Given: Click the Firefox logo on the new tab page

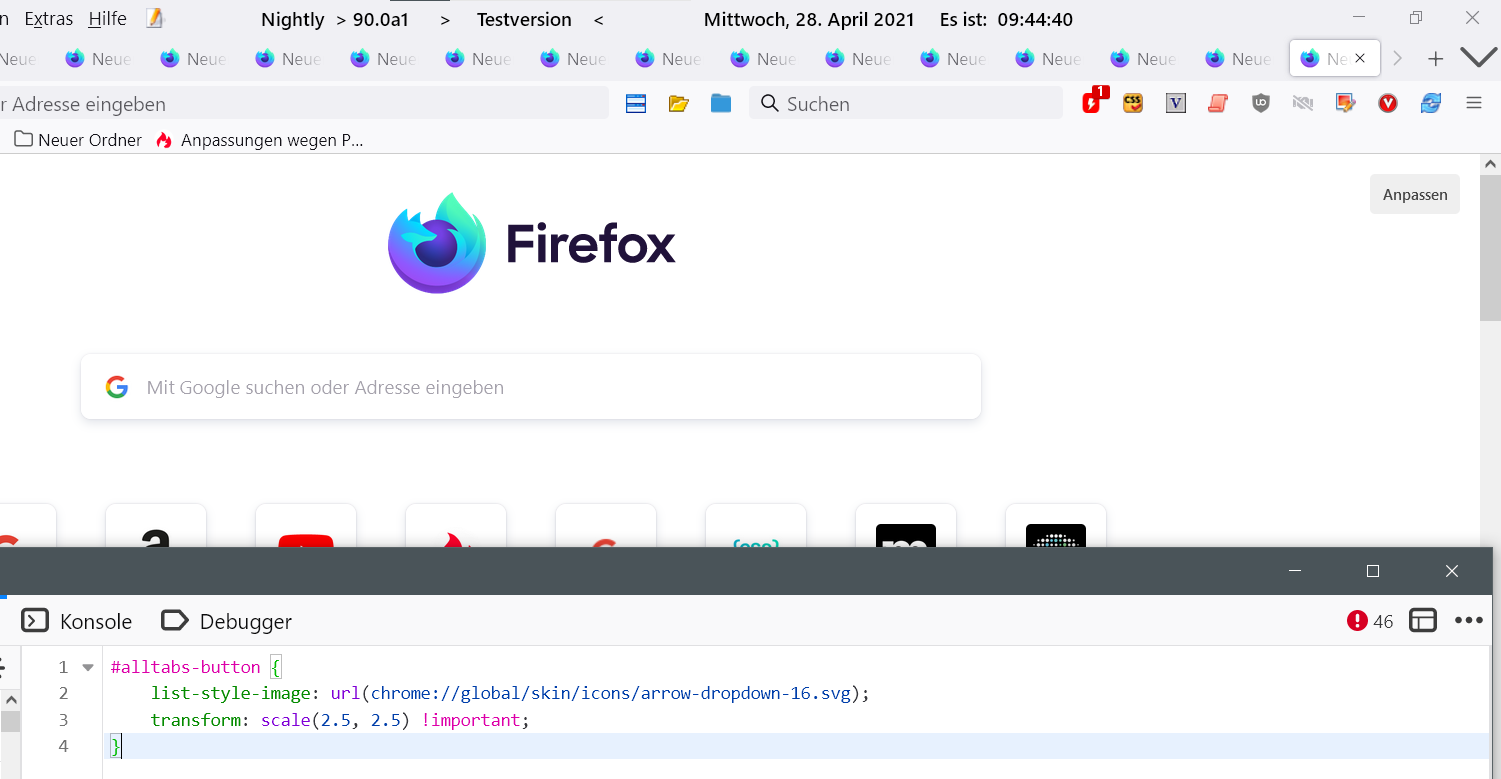Looking at the screenshot, I should (x=437, y=243).
